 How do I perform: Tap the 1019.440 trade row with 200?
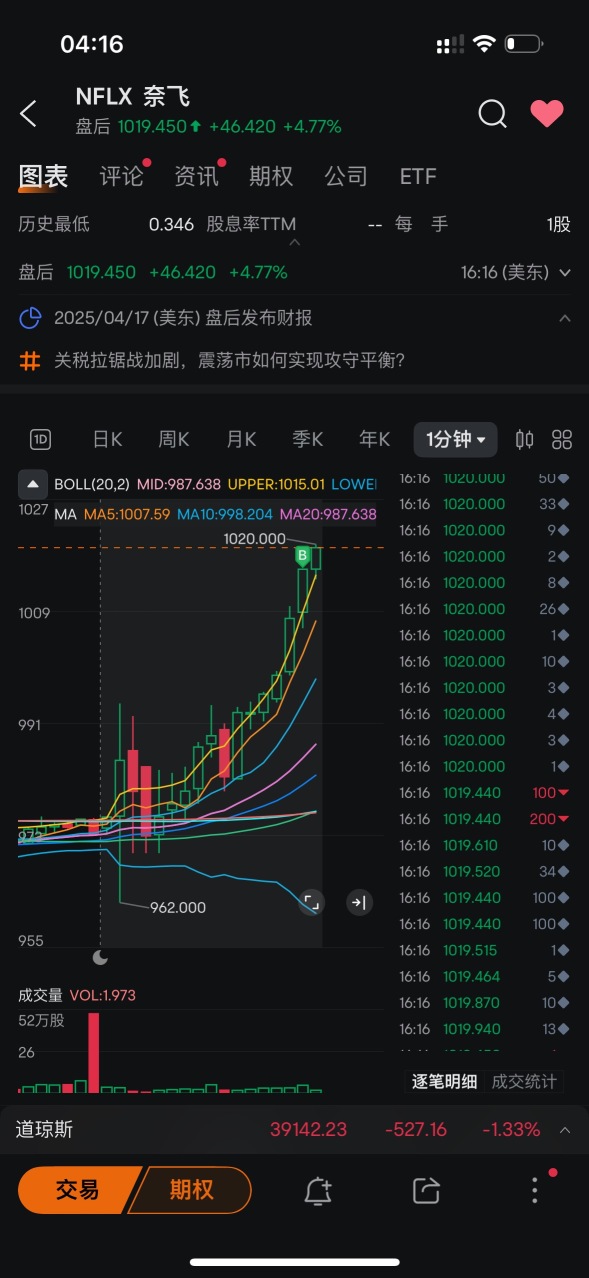pyautogui.click(x=485, y=819)
